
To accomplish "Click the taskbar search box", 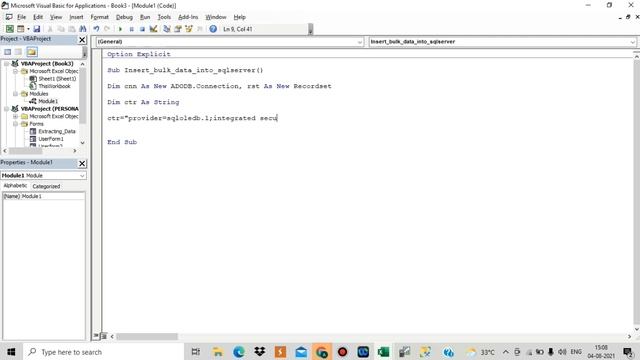I will coord(103,352).
